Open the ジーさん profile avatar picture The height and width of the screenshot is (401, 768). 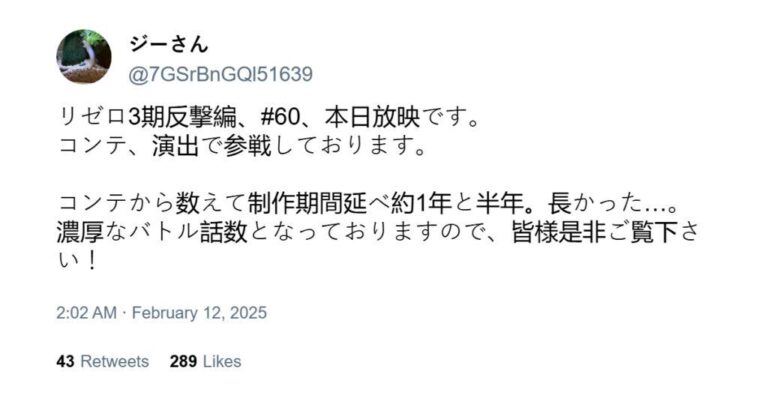coord(84,56)
